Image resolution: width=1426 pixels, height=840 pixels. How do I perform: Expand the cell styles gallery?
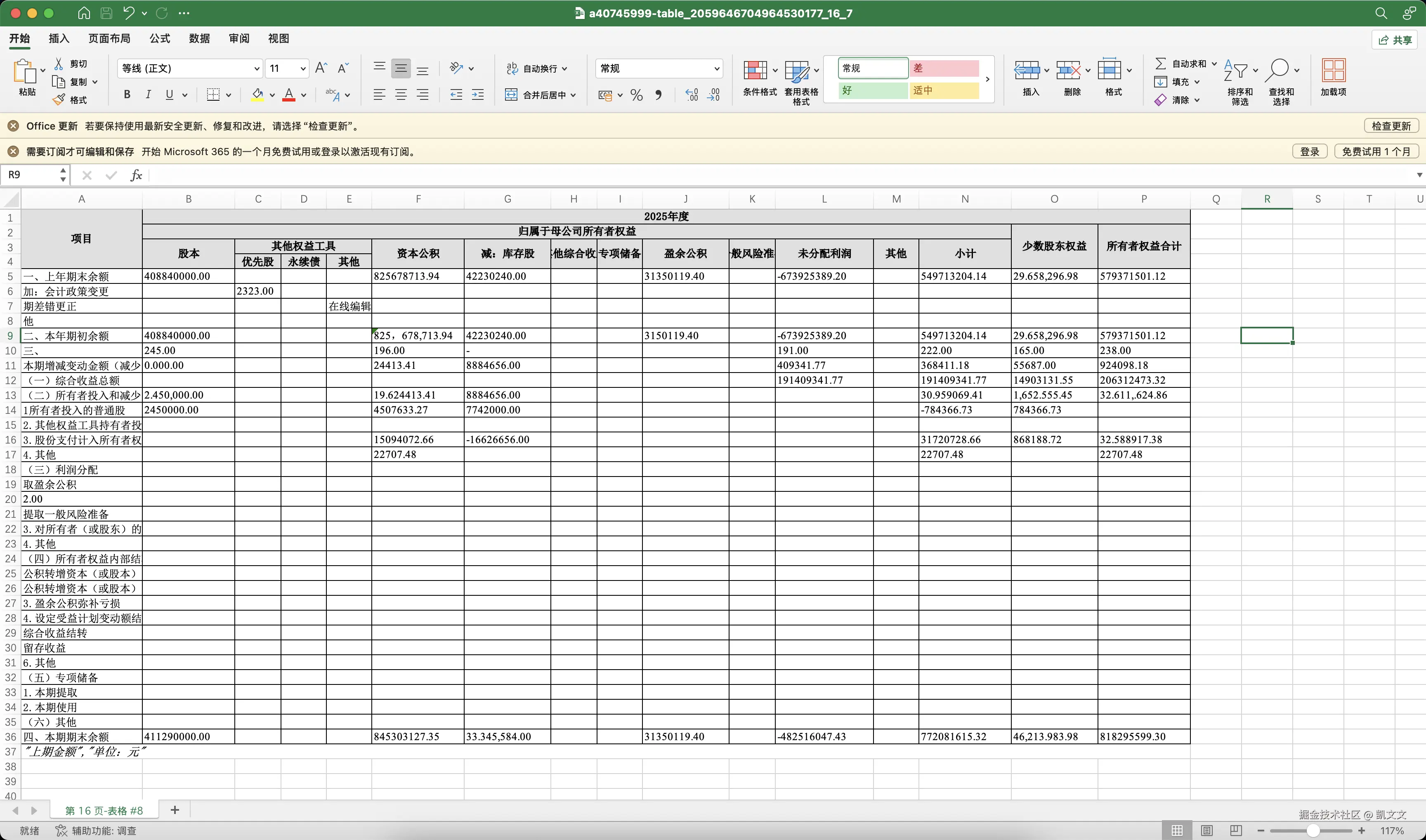tap(987, 79)
